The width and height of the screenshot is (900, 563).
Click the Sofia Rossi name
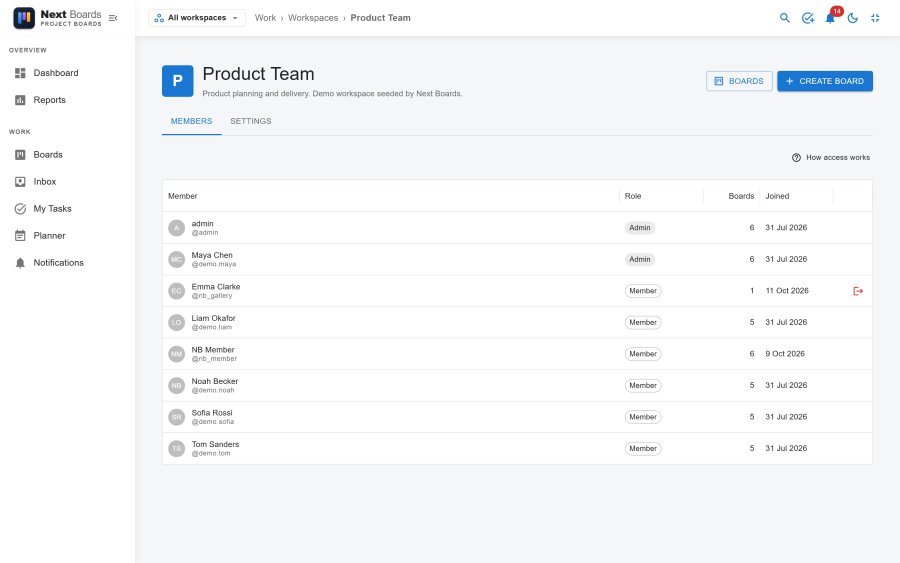point(212,413)
